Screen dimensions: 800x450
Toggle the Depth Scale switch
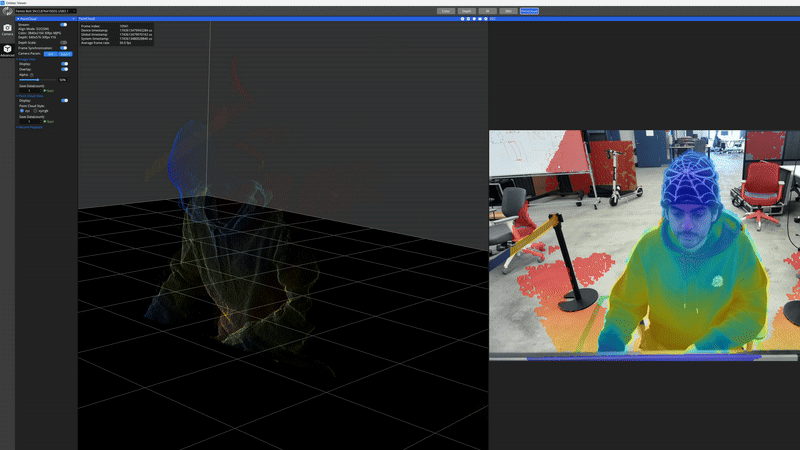click(x=64, y=43)
